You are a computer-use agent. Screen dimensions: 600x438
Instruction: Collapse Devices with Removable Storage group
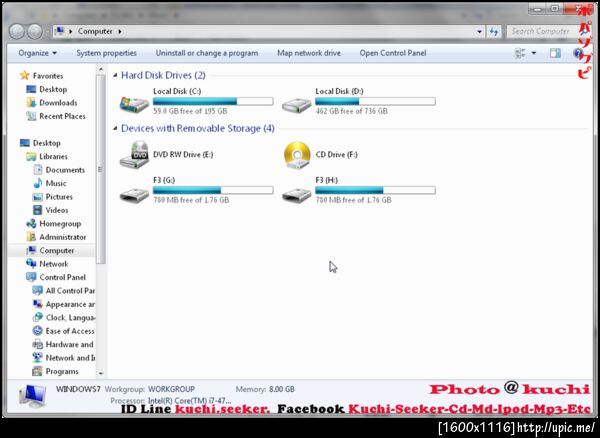point(115,129)
